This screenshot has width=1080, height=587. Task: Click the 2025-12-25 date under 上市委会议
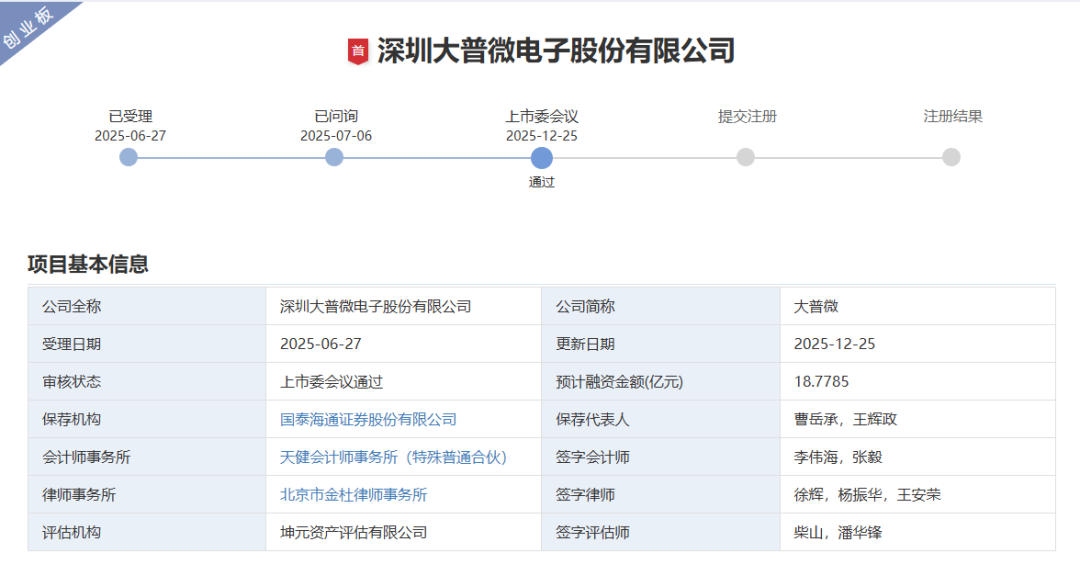(x=541, y=136)
